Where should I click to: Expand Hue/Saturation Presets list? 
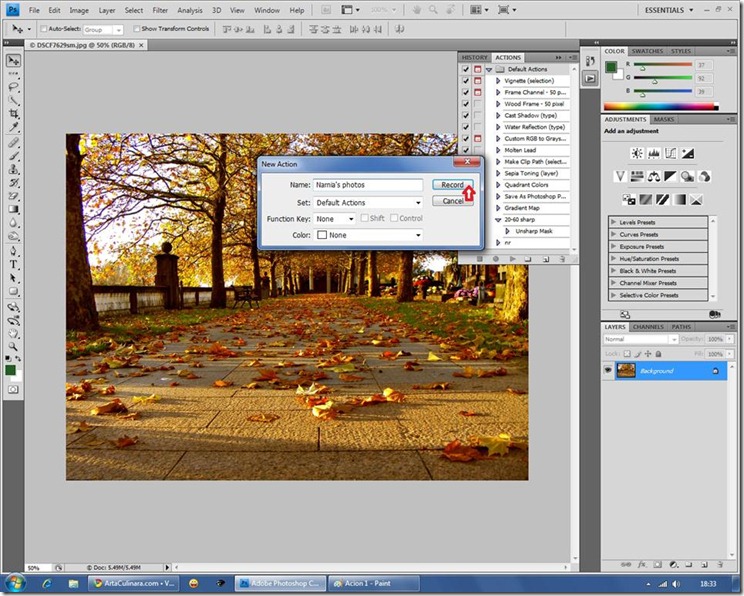pos(614,258)
